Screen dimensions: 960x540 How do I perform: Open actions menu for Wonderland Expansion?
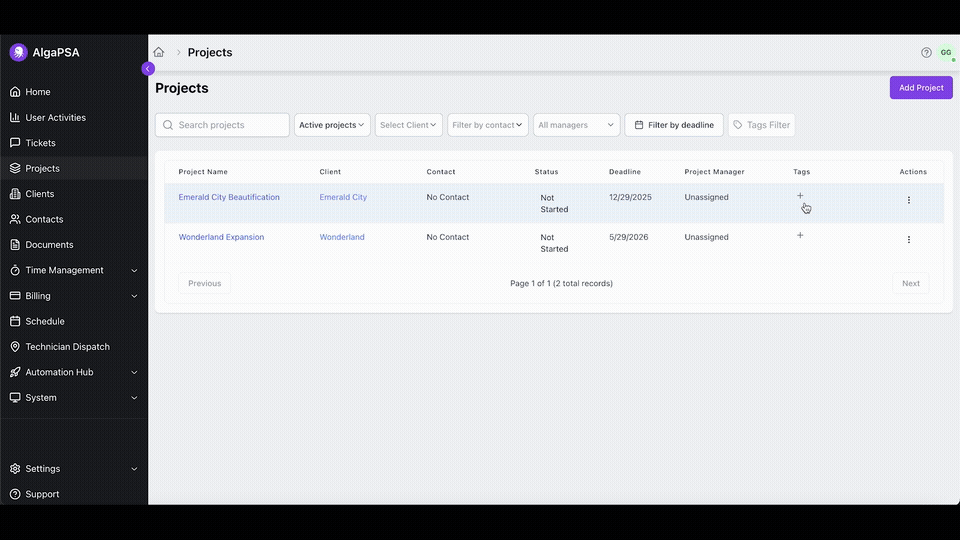[x=908, y=240]
